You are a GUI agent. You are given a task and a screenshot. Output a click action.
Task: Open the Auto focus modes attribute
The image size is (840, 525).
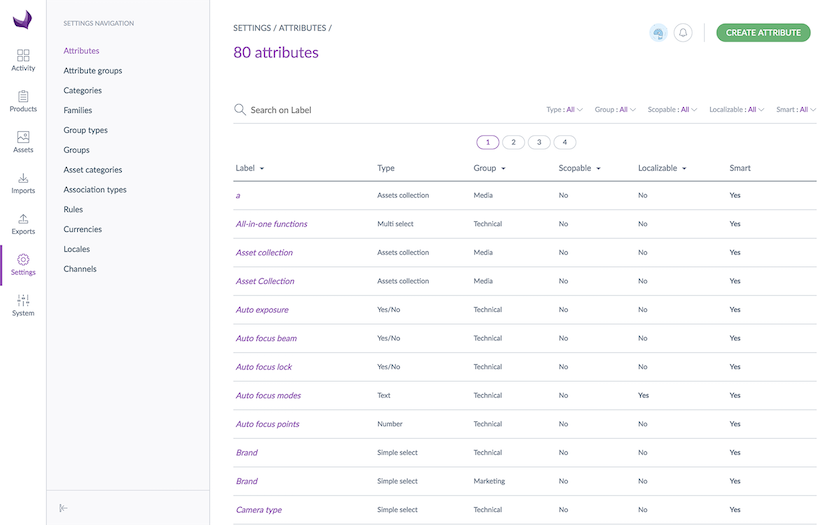[268, 396]
